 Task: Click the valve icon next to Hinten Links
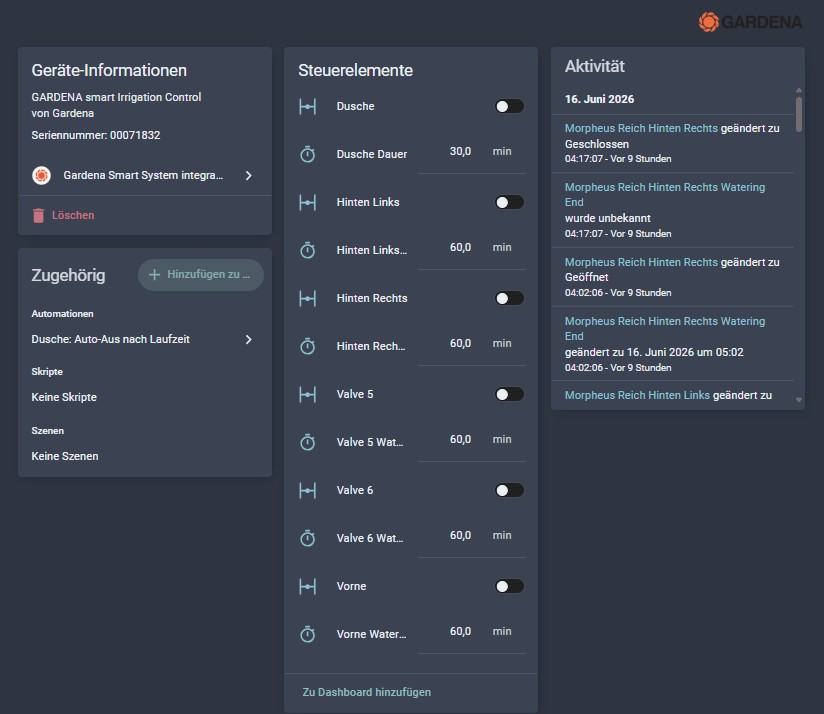click(x=307, y=202)
